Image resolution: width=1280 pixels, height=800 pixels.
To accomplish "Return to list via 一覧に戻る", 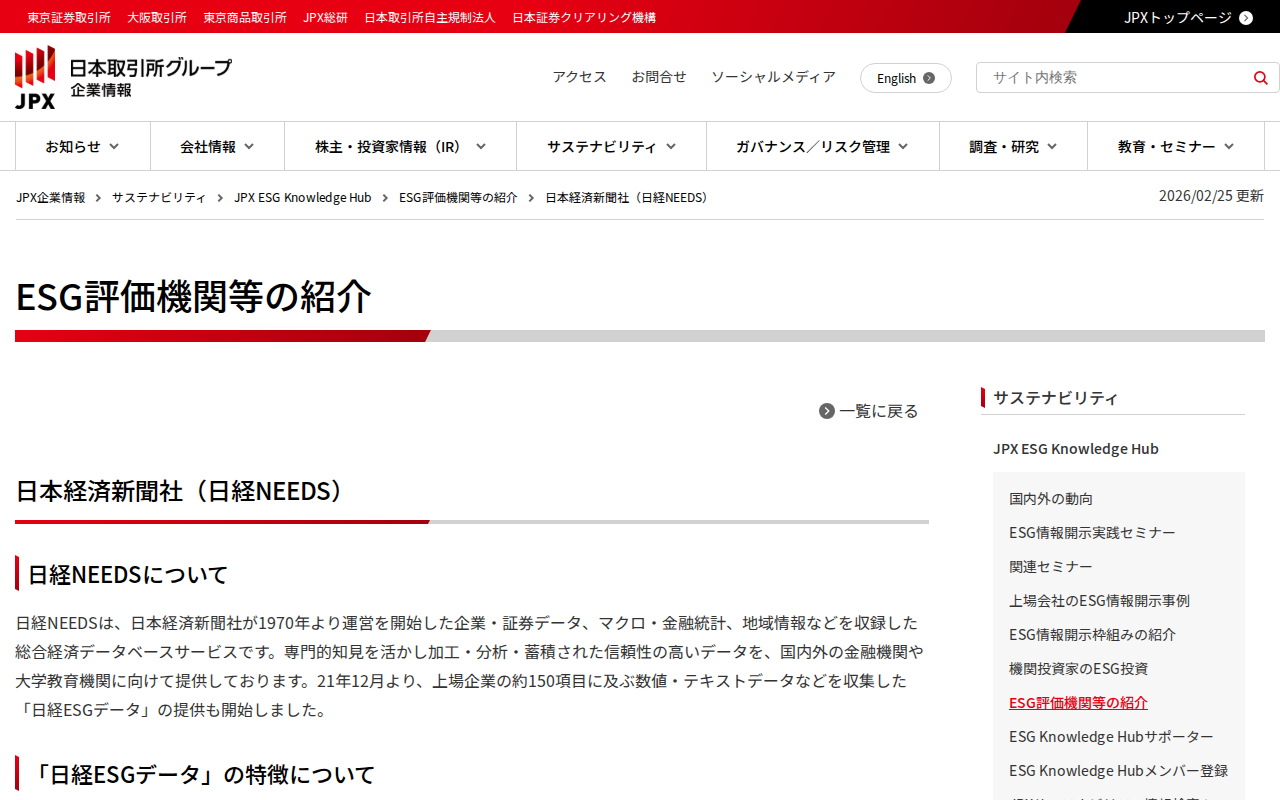I will (x=868, y=411).
